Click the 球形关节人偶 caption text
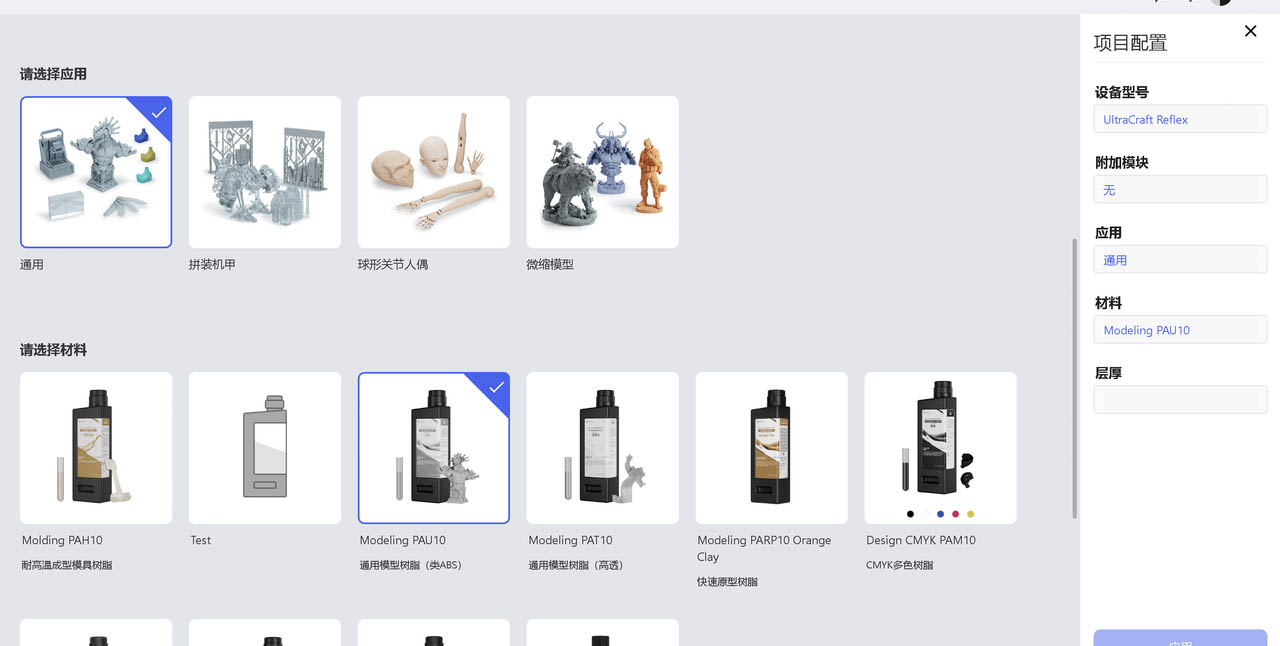The width and height of the screenshot is (1280, 646). coord(393,265)
